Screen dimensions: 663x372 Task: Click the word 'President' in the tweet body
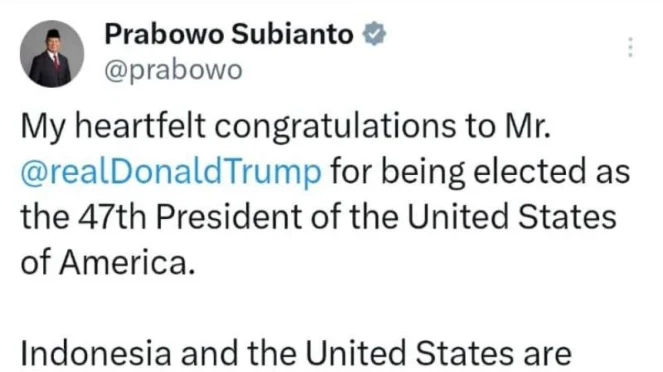click(x=229, y=217)
